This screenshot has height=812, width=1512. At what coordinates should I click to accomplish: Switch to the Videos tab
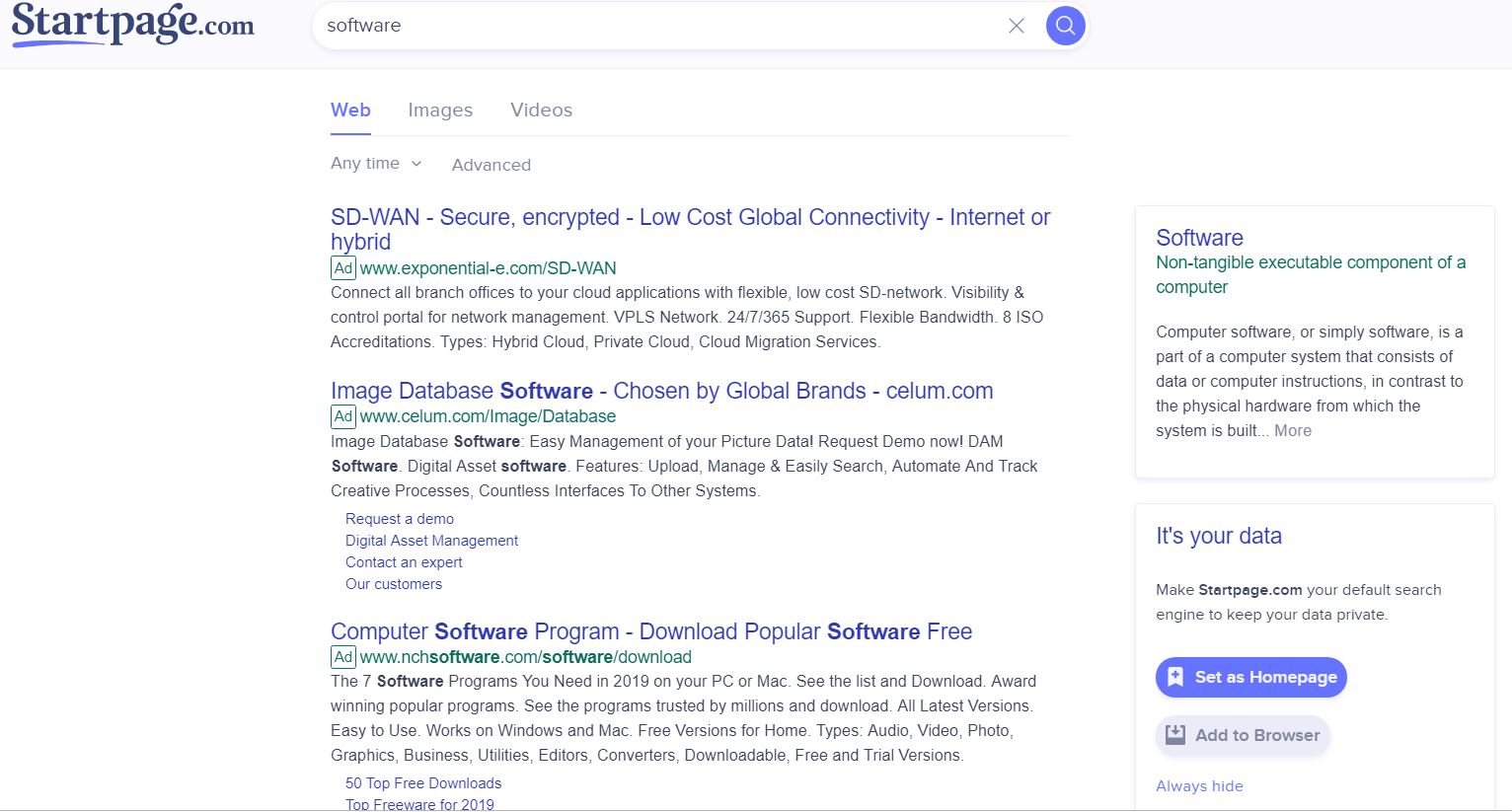541,111
